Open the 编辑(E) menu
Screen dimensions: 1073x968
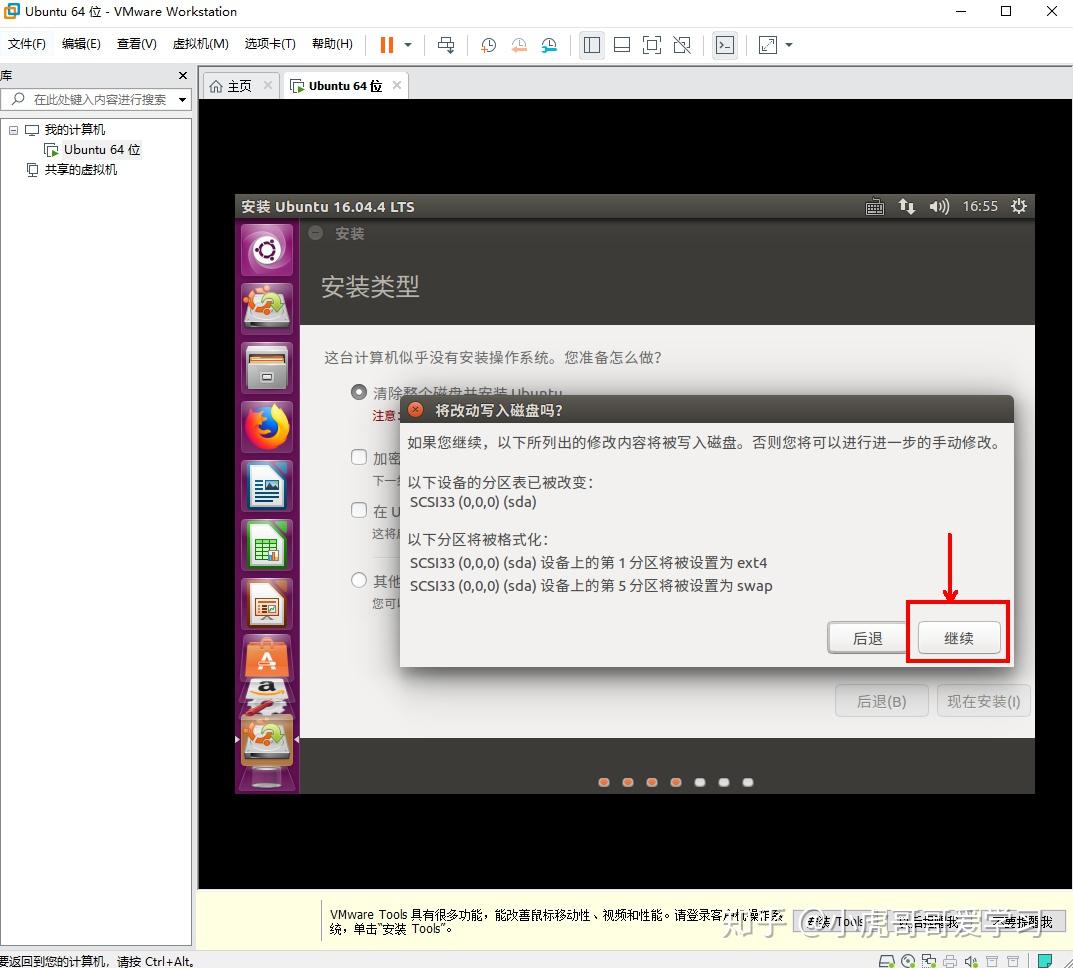click(x=81, y=44)
